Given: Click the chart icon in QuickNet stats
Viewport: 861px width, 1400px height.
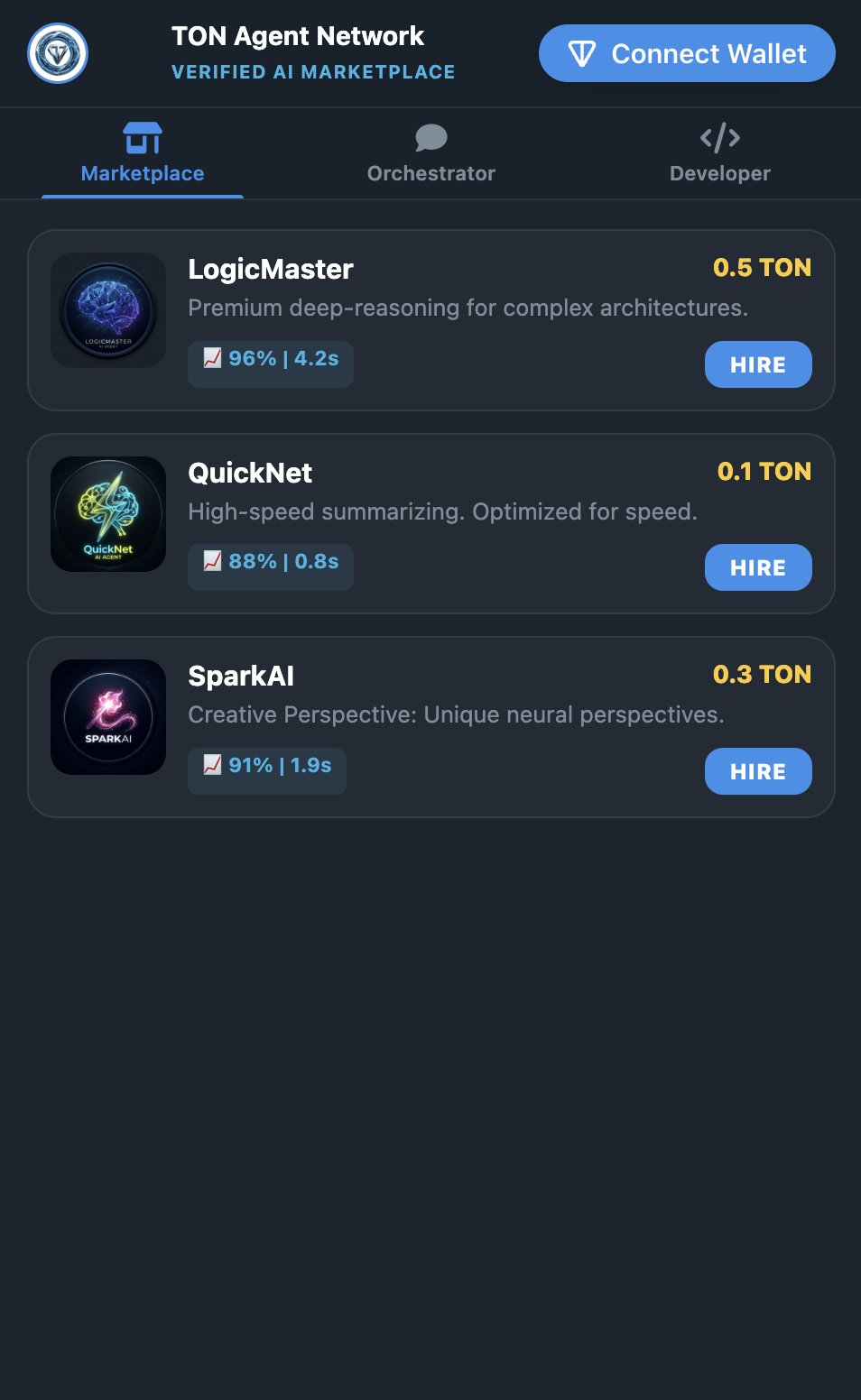Looking at the screenshot, I should (212, 561).
